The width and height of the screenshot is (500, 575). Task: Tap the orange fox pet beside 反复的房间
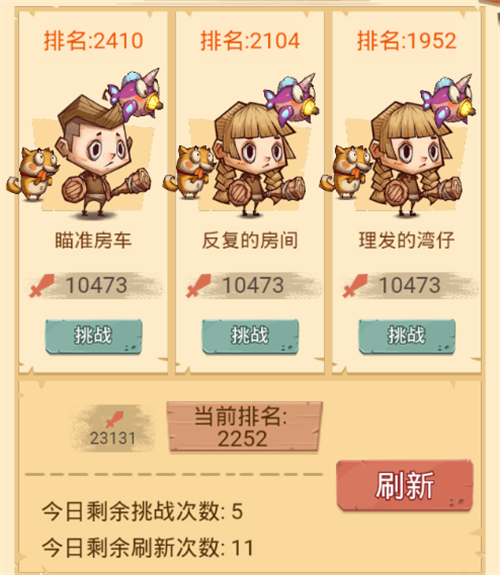(189, 172)
